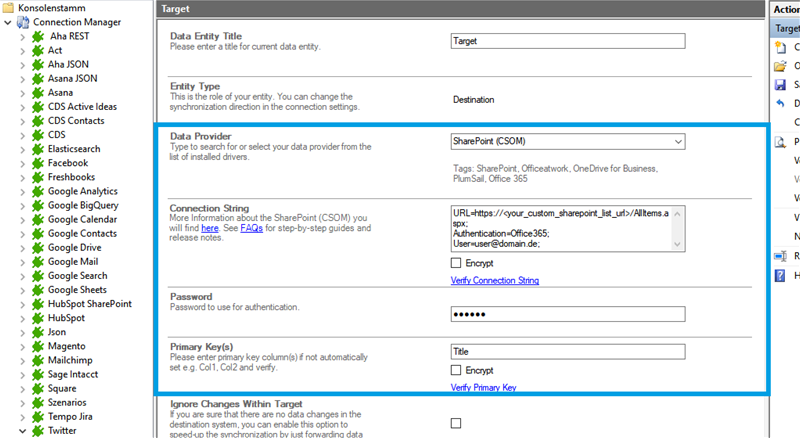The image size is (800, 438).
Task: Click into the Password field
Action: tap(567, 314)
